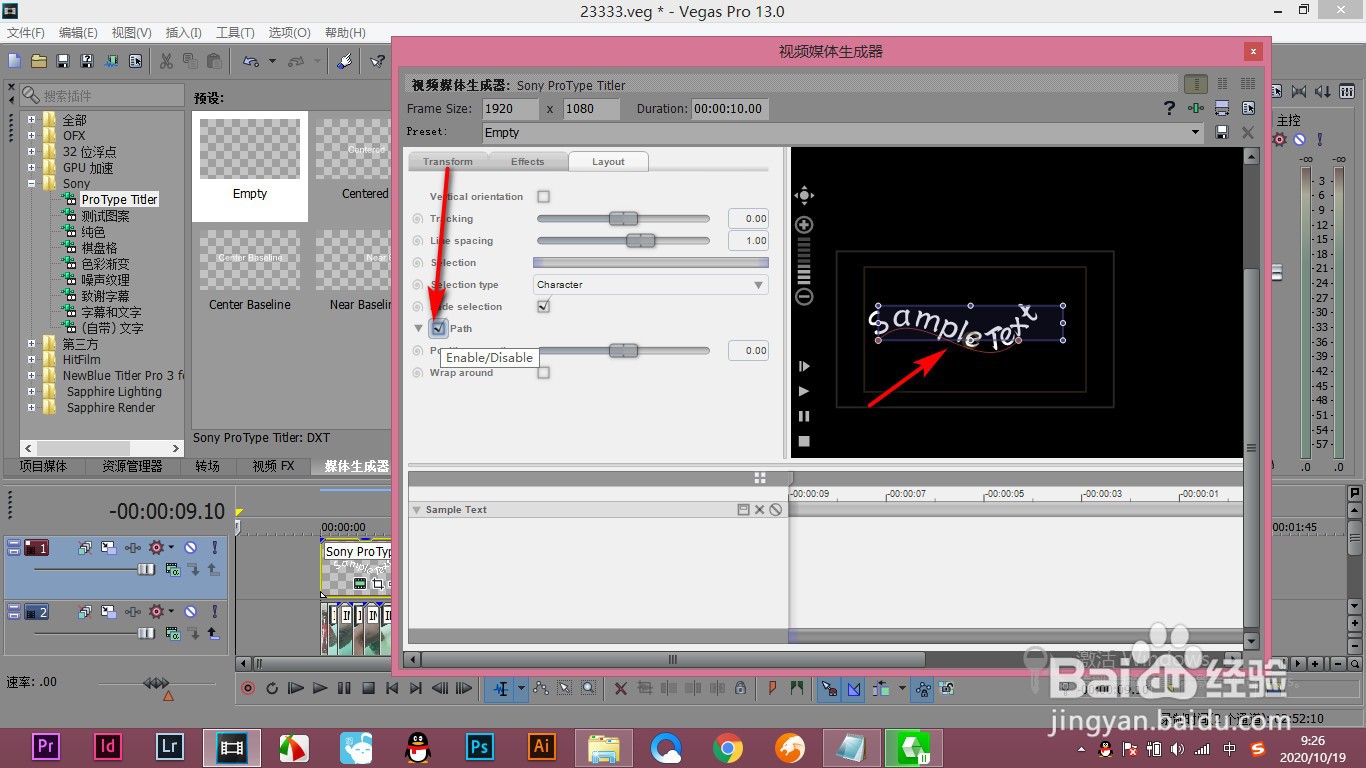
Task: Select 致谢字幕 generator in tree
Action: tap(105, 296)
